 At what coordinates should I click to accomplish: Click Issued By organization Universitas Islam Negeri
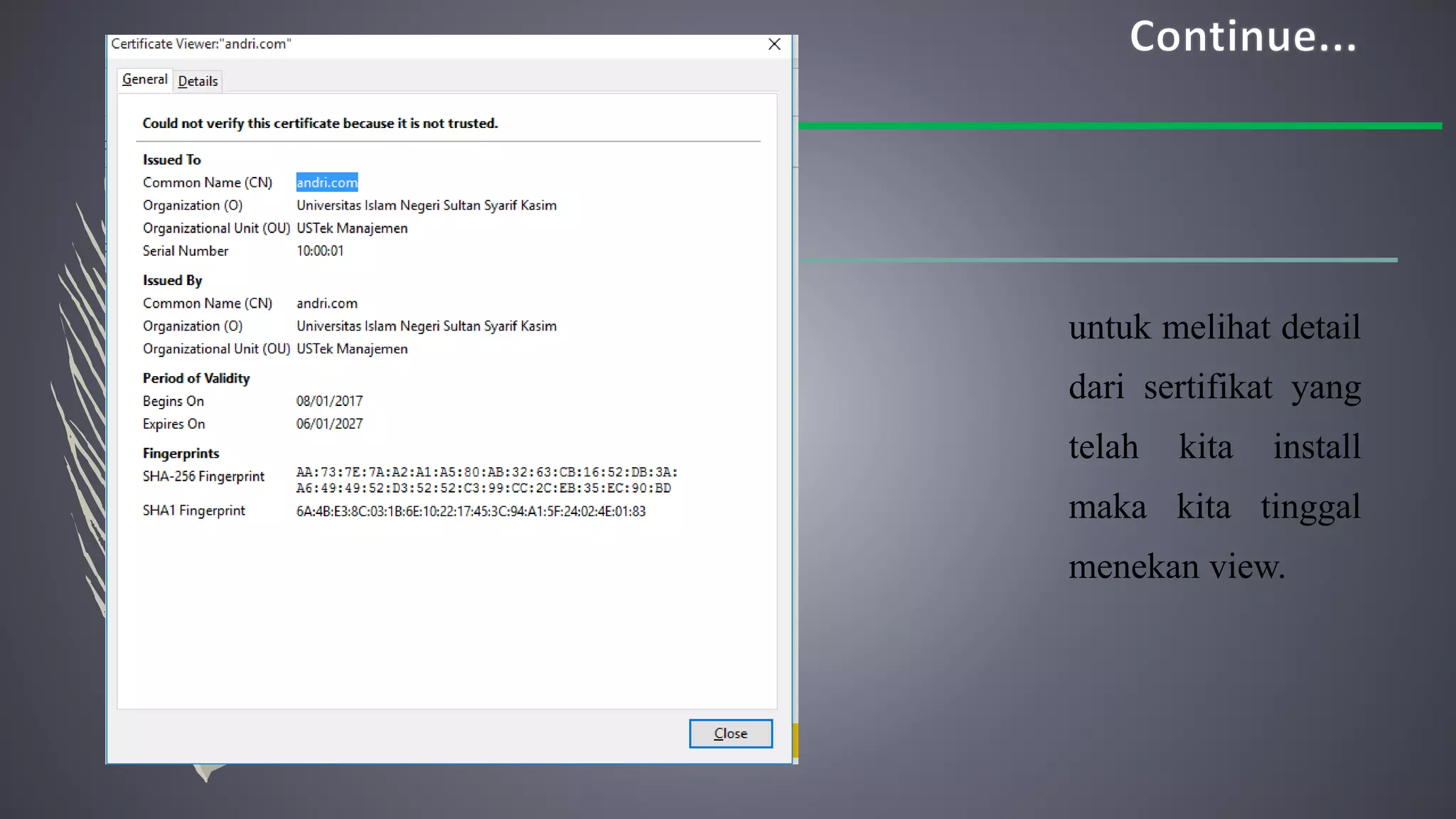tap(427, 326)
